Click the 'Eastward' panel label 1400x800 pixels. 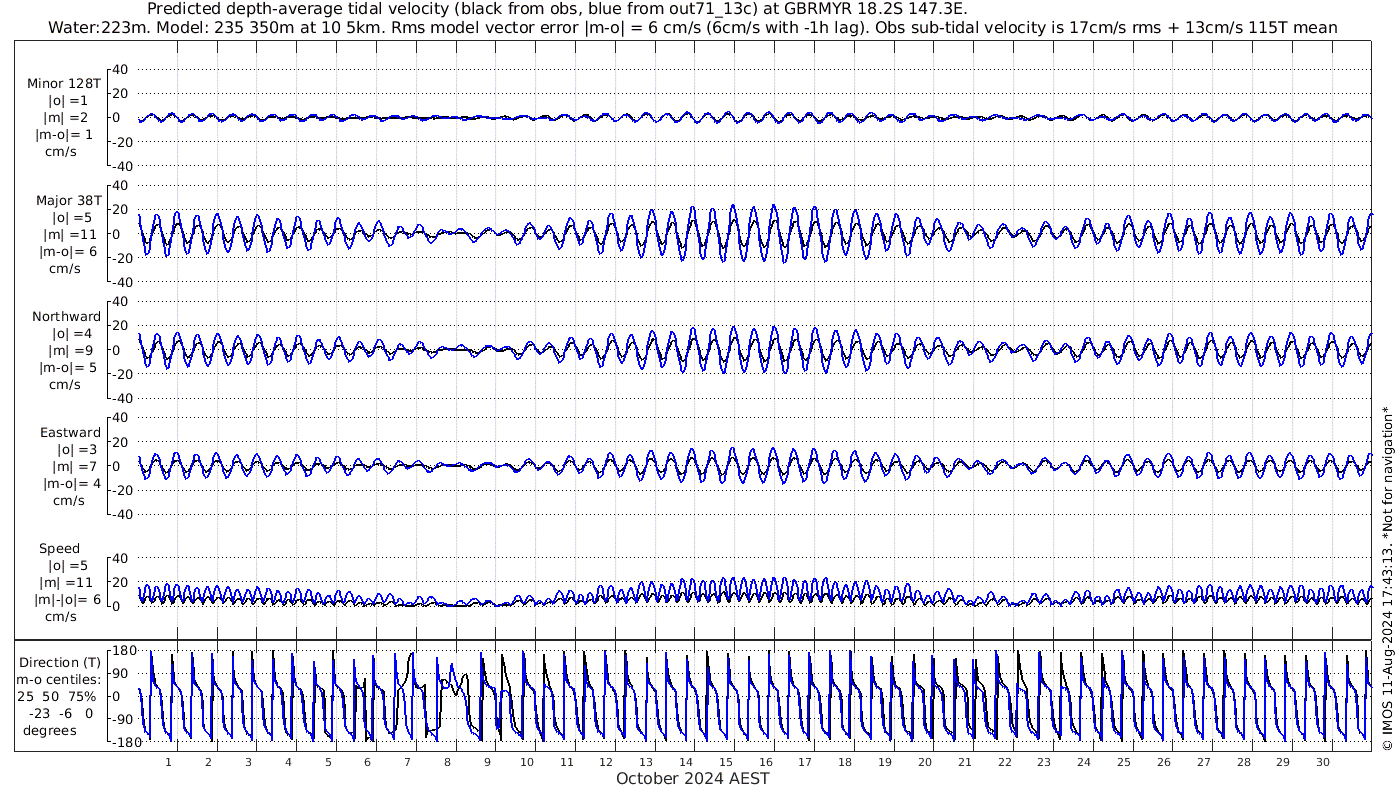pyautogui.click(x=70, y=432)
